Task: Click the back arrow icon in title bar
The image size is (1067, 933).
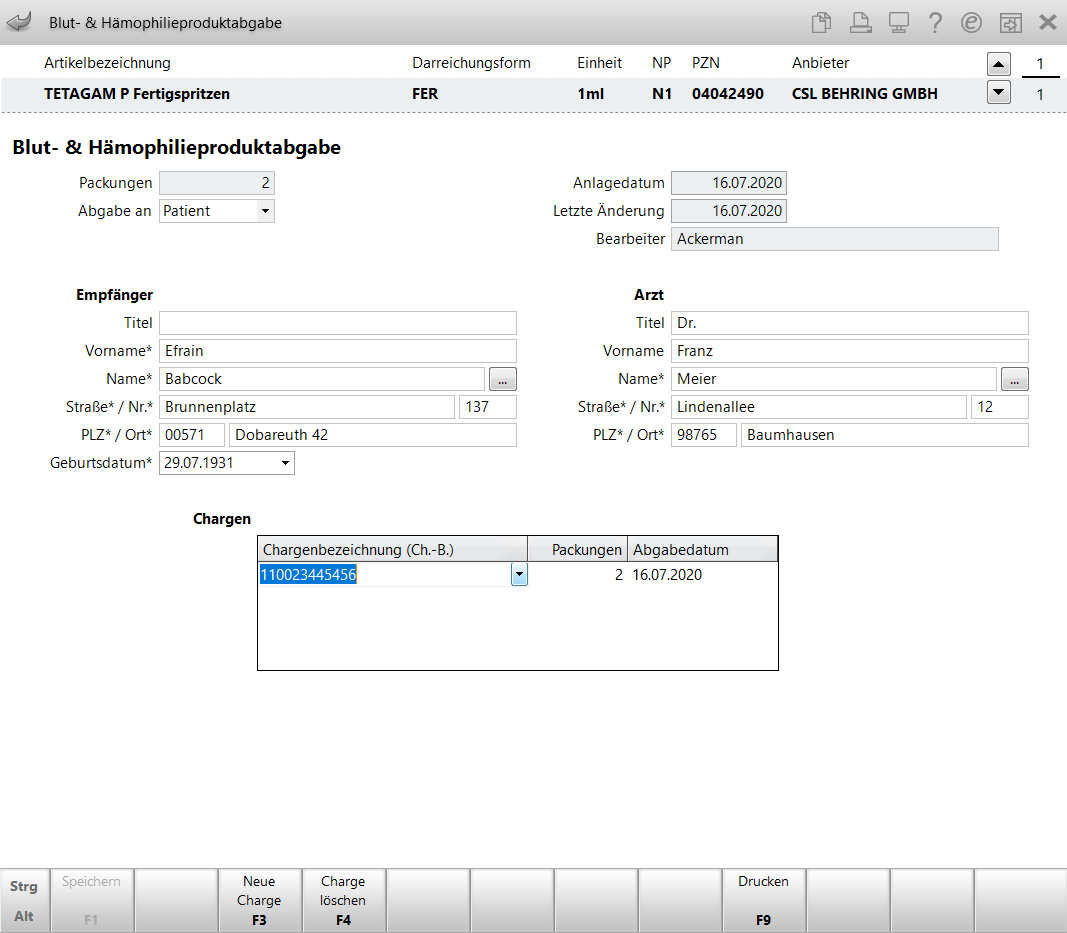Action: coord(19,22)
